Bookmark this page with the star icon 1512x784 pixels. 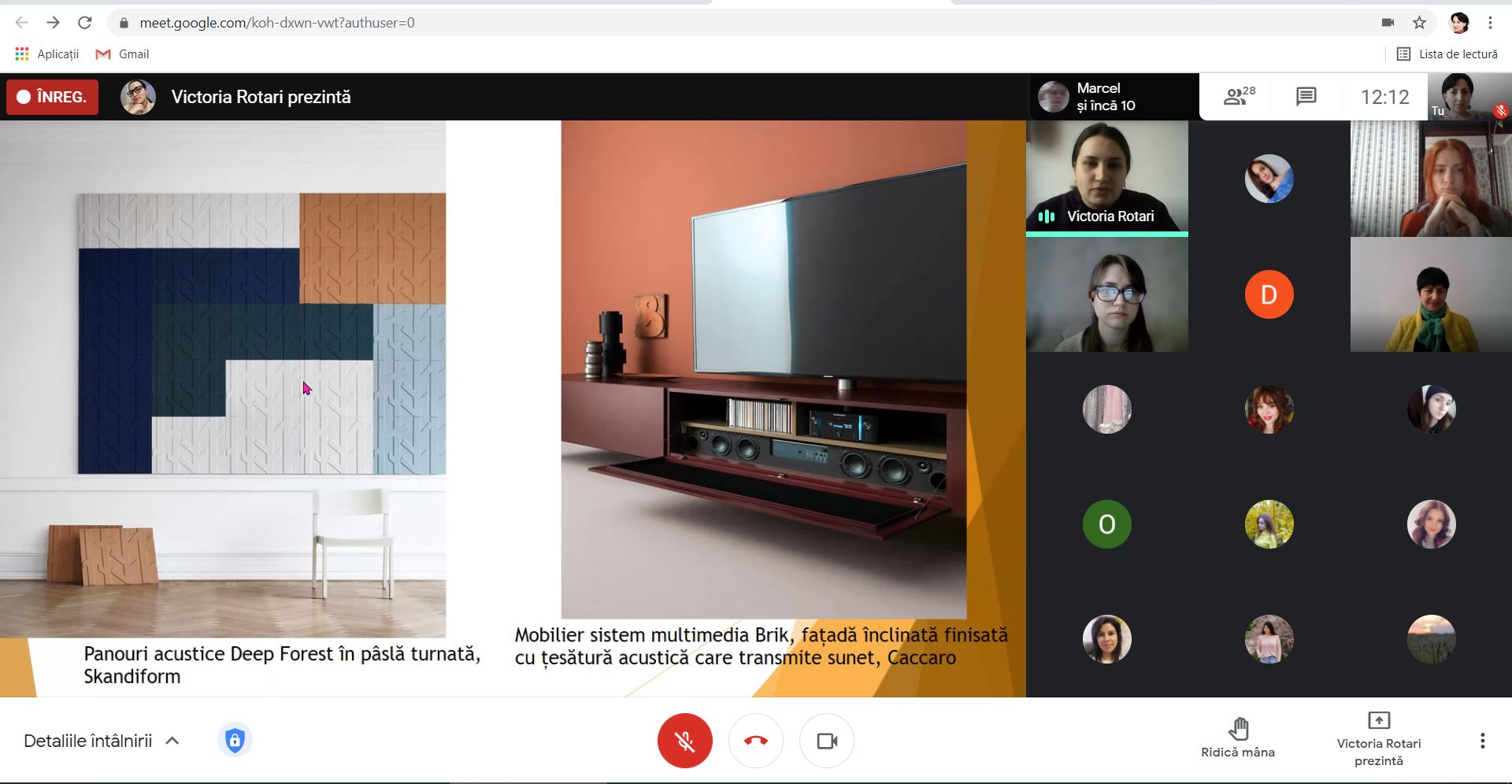(1419, 23)
